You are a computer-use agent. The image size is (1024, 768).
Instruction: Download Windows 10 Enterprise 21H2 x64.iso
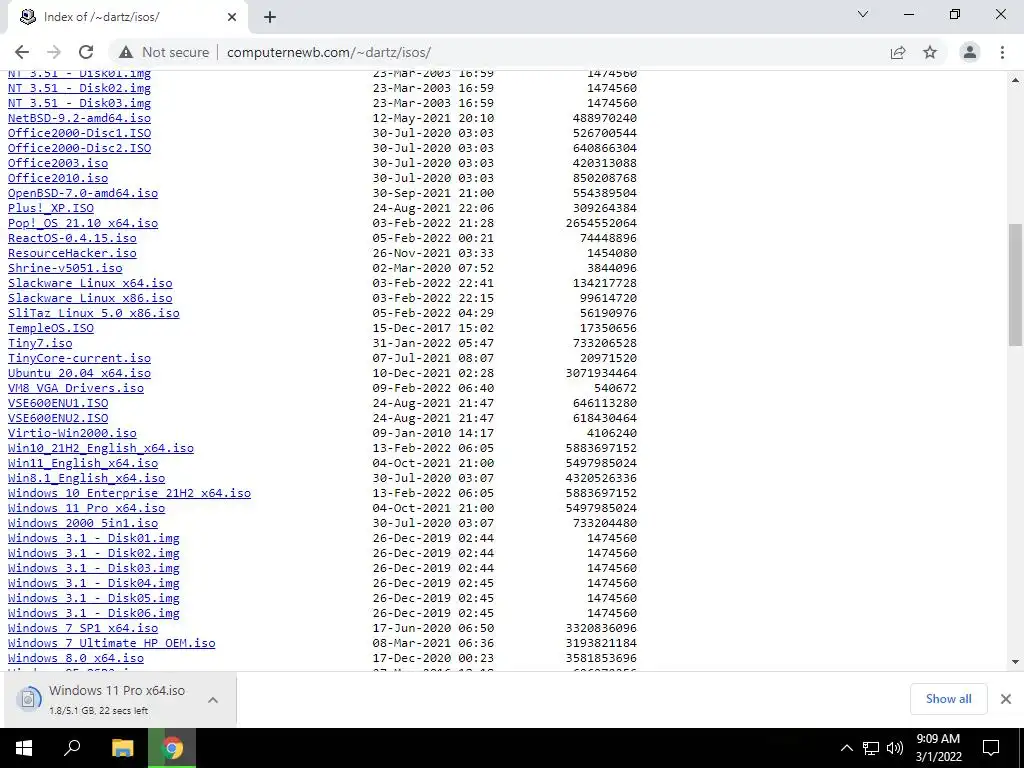[129, 494]
